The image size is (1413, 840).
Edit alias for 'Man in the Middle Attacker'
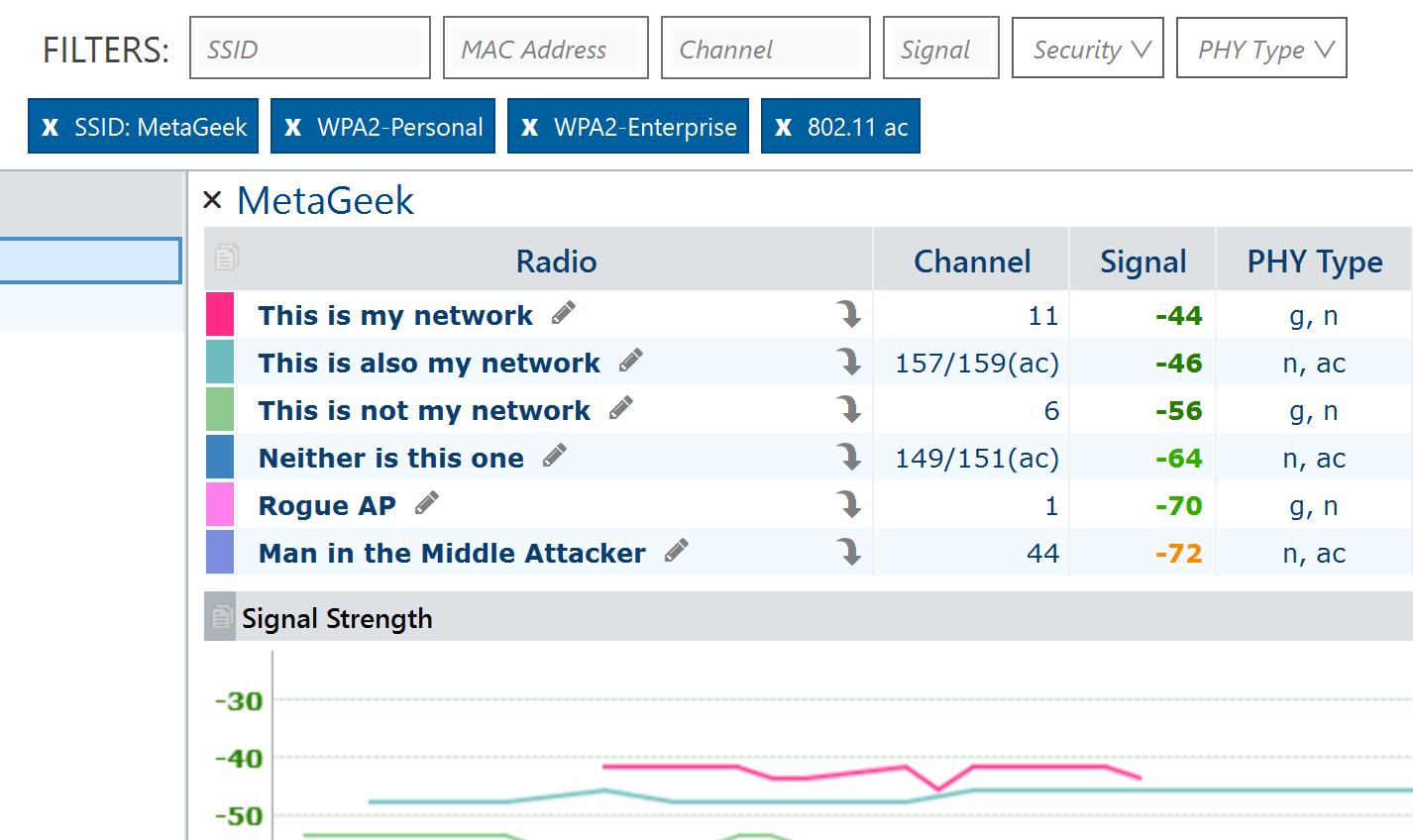677,551
